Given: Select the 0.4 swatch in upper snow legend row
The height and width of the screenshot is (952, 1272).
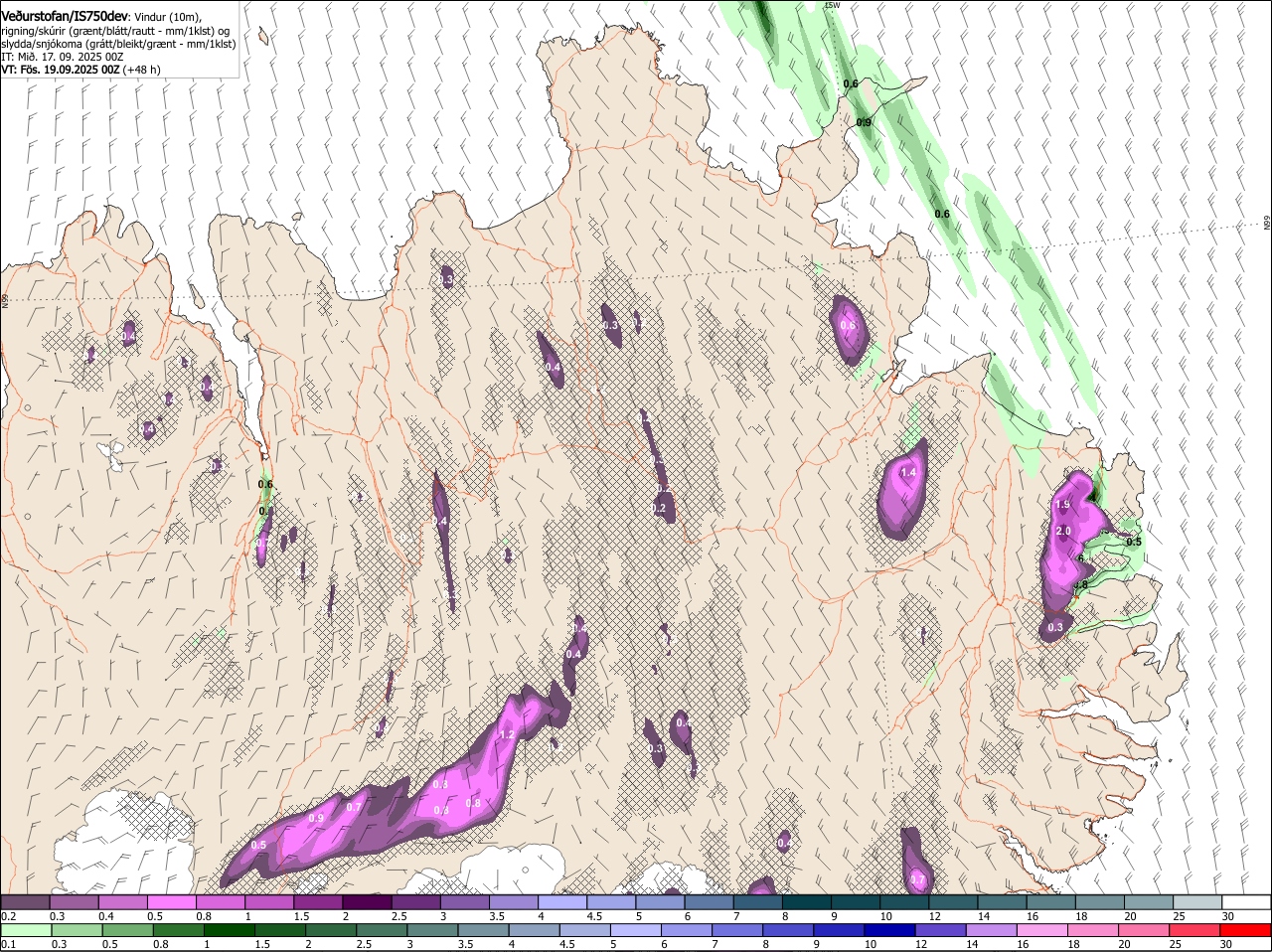Looking at the screenshot, I should [x=122, y=902].
